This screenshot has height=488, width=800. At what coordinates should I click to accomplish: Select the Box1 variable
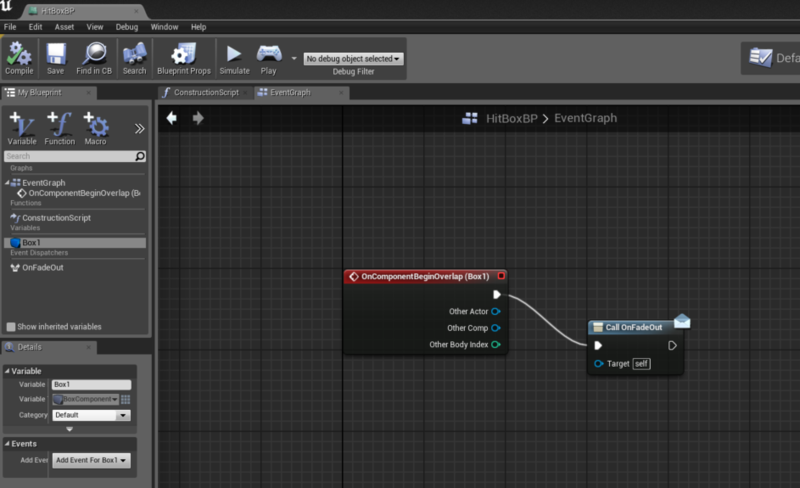(x=75, y=242)
